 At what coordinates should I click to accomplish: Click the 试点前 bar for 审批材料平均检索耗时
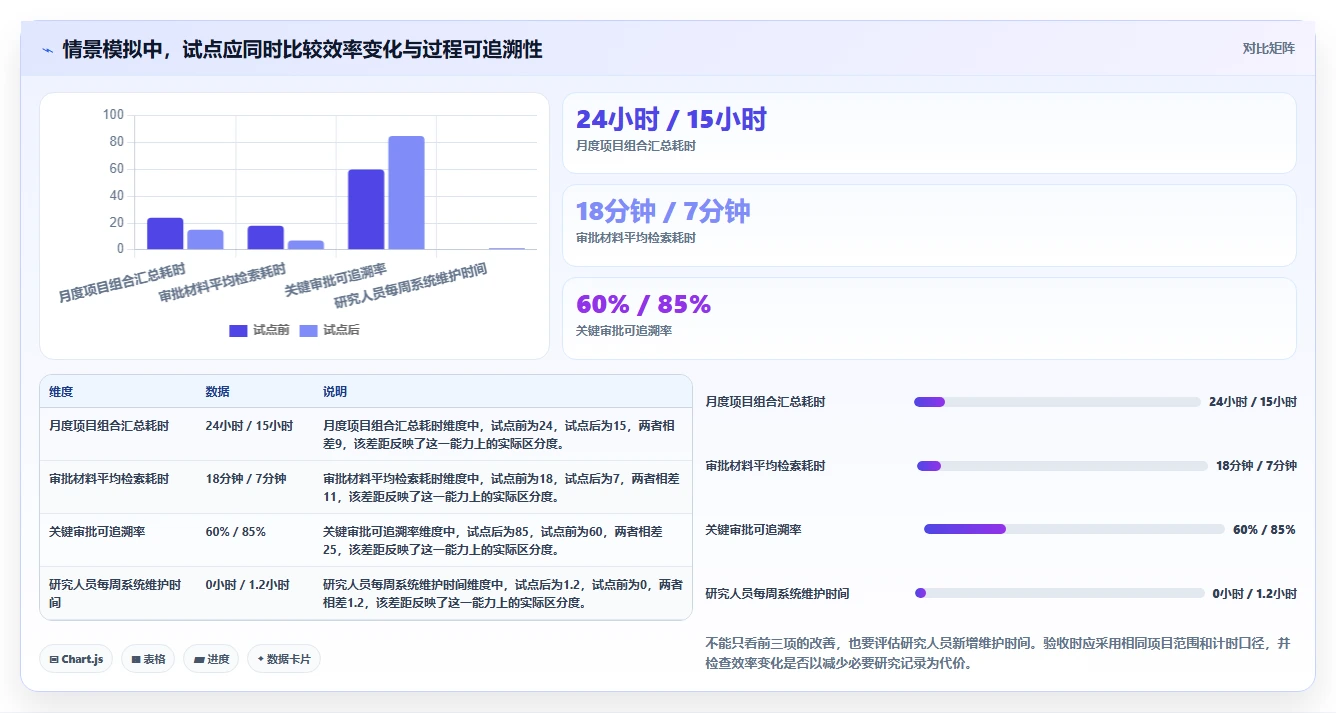click(x=265, y=237)
